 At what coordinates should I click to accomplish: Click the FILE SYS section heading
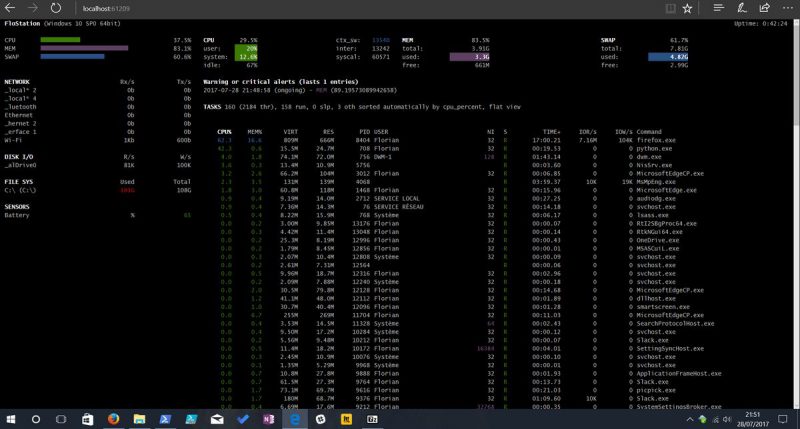tap(18, 182)
